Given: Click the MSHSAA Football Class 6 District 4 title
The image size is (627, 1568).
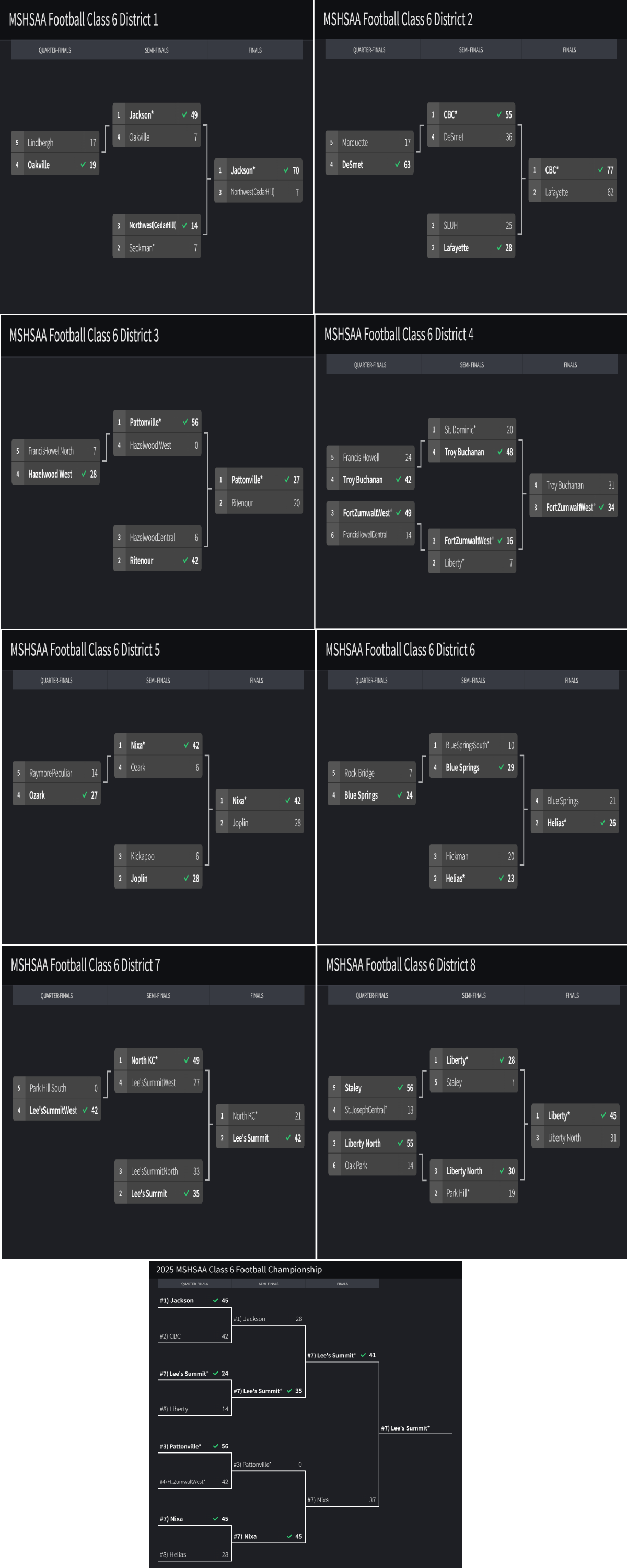Looking at the screenshot, I should [x=399, y=334].
